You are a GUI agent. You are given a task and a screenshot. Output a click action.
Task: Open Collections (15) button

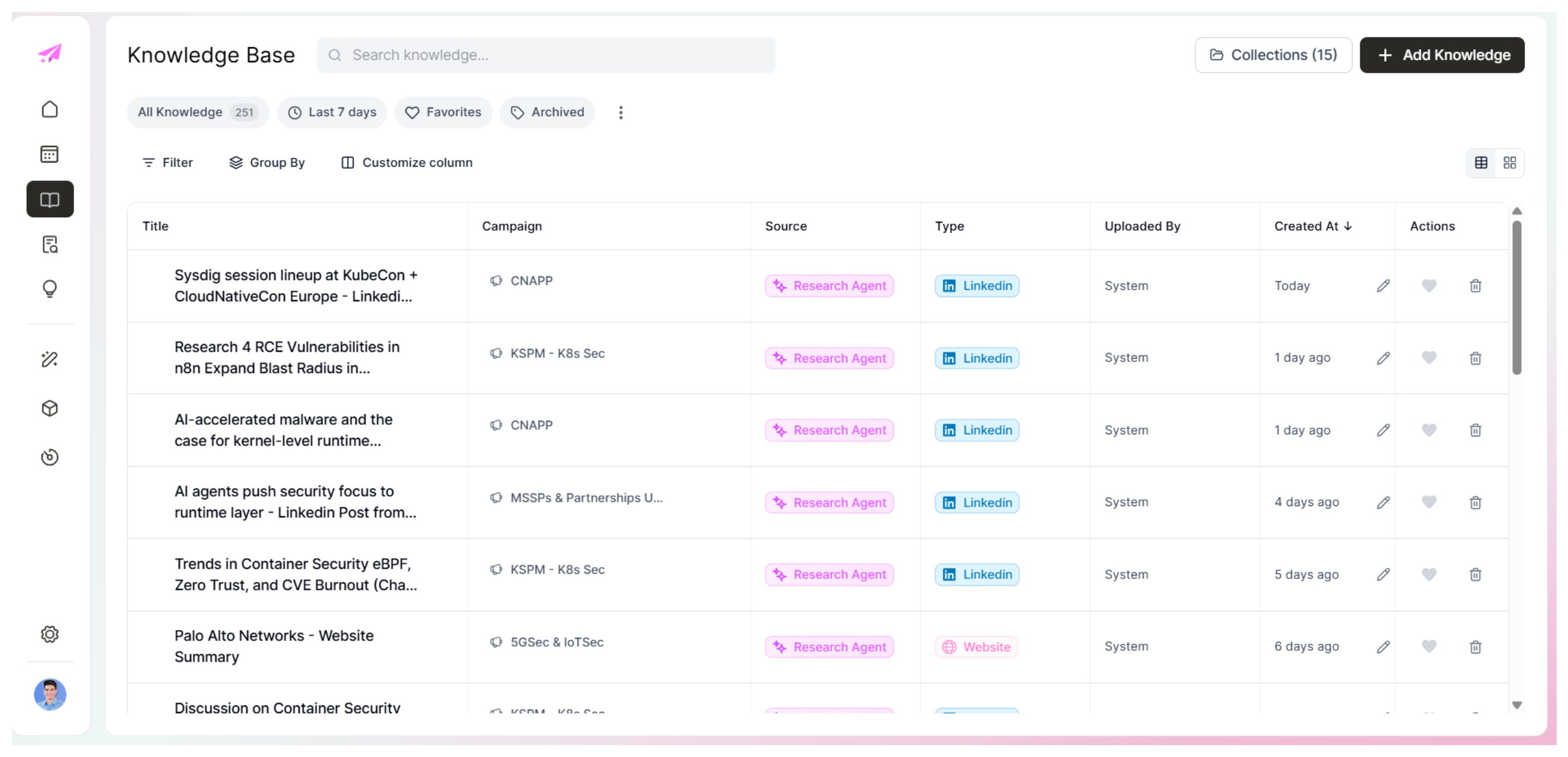coord(1273,55)
